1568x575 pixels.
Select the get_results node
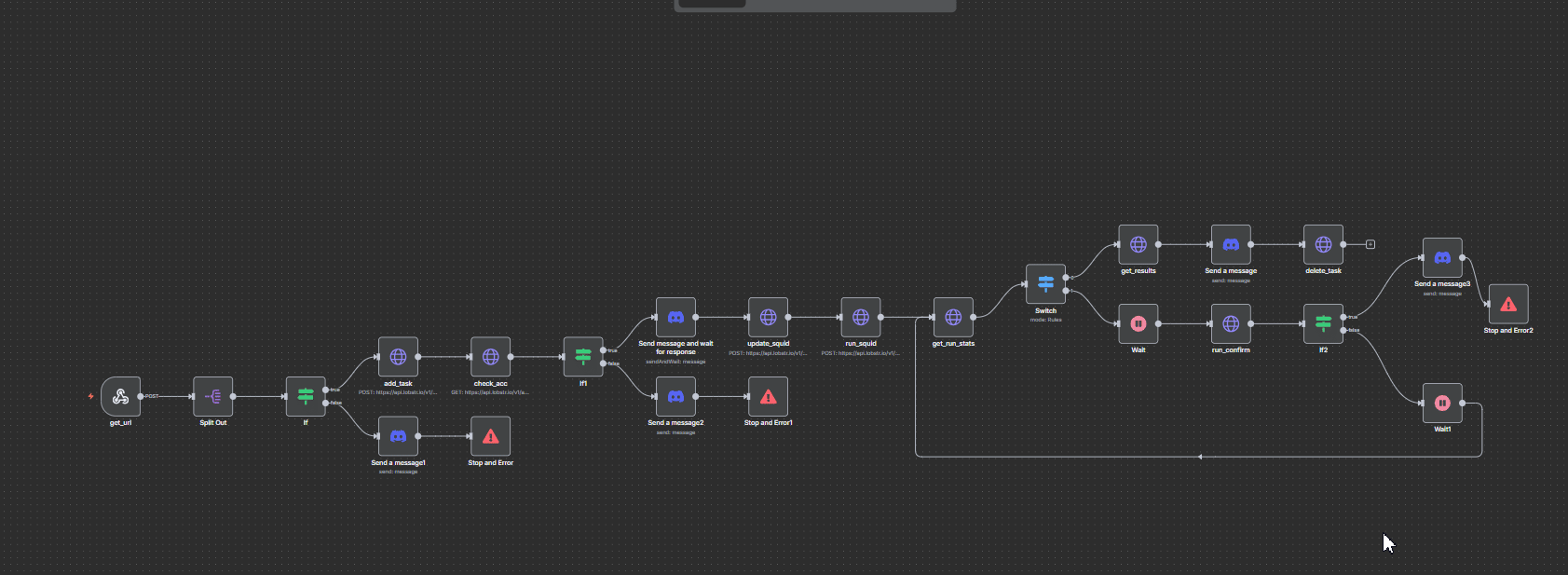pyautogui.click(x=1138, y=245)
